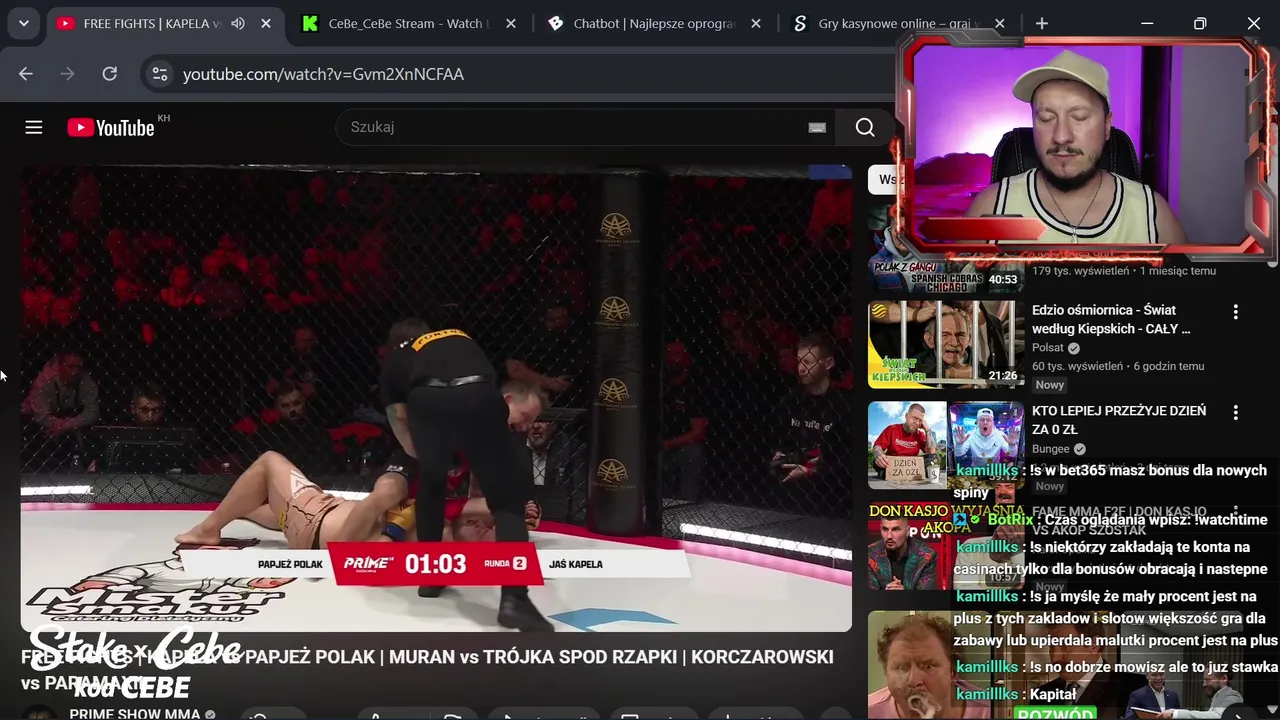The height and width of the screenshot is (720, 1280).
Task: Open a new browser tab
Action: pos(1042,23)
